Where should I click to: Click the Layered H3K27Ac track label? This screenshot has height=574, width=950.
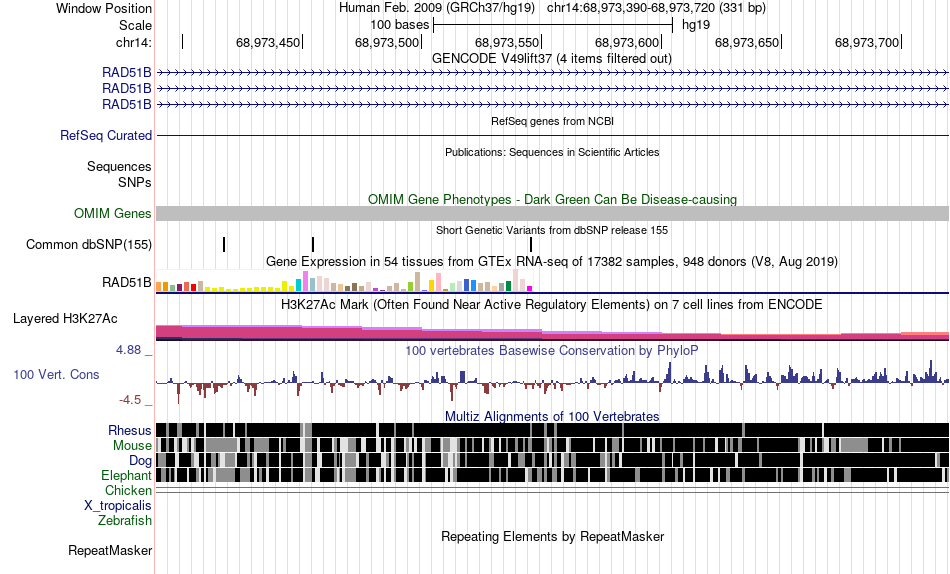[65, 318]
